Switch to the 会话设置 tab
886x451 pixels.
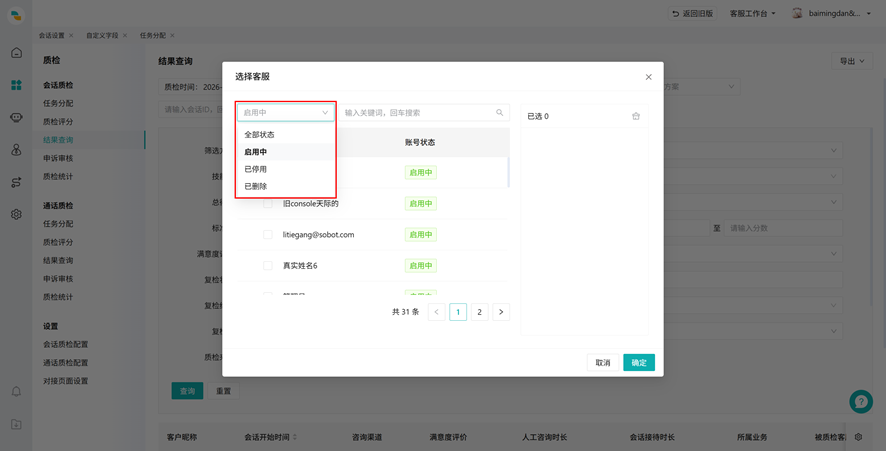click(x=51, y=35)
